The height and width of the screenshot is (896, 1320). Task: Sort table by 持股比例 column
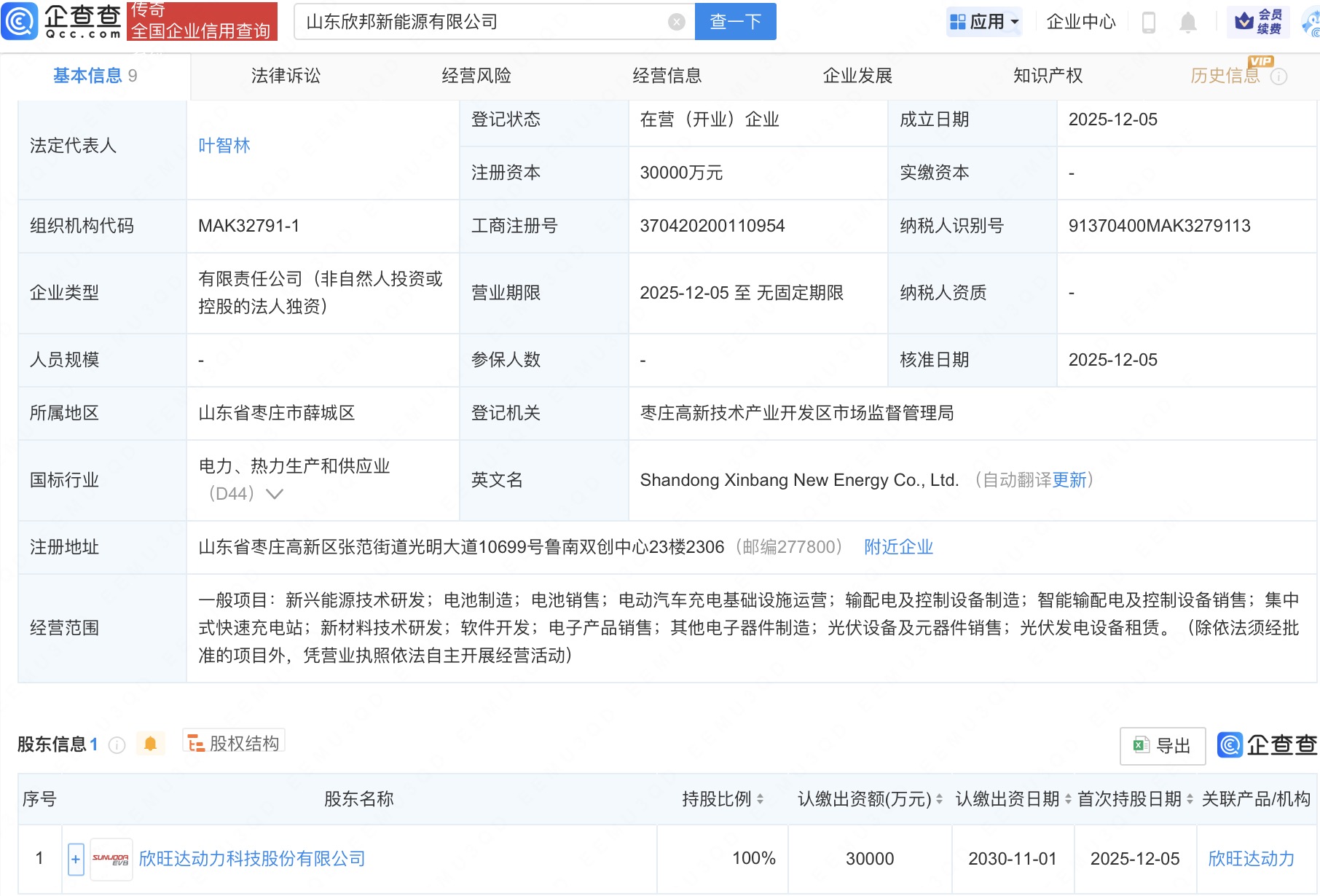[x=761, y=798]
